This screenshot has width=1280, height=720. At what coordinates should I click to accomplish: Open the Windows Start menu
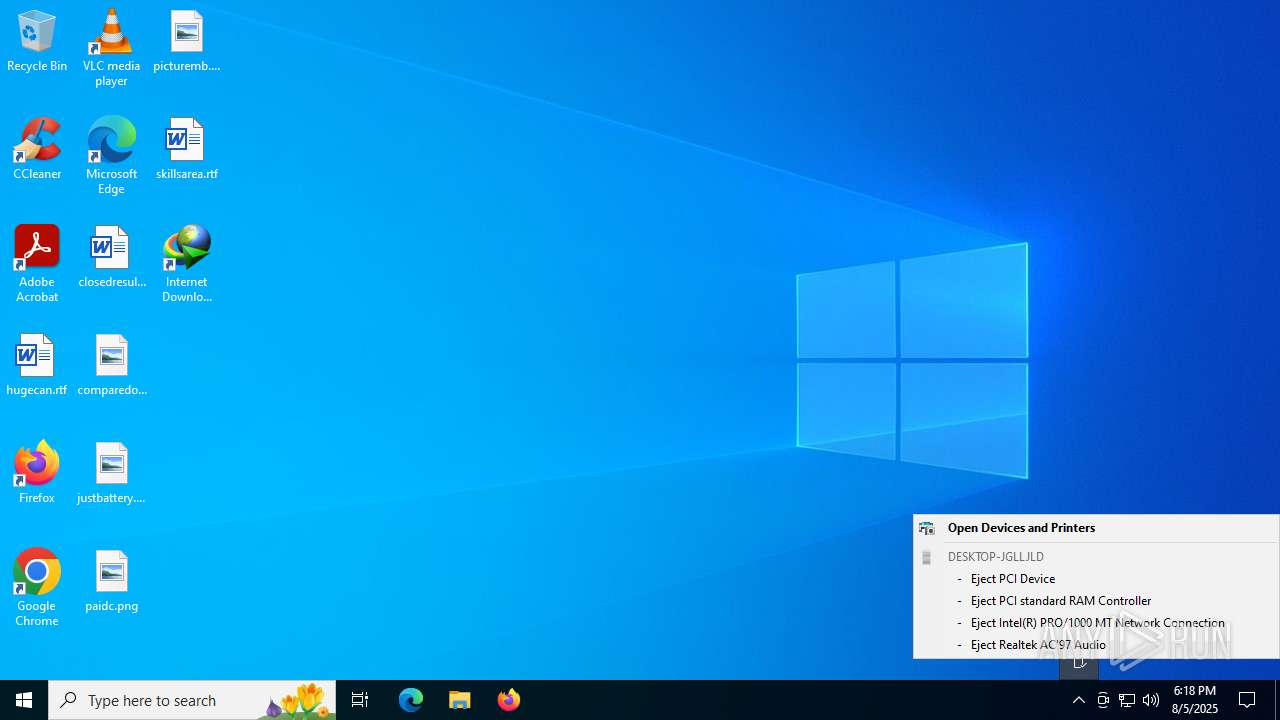pos(24,700)
